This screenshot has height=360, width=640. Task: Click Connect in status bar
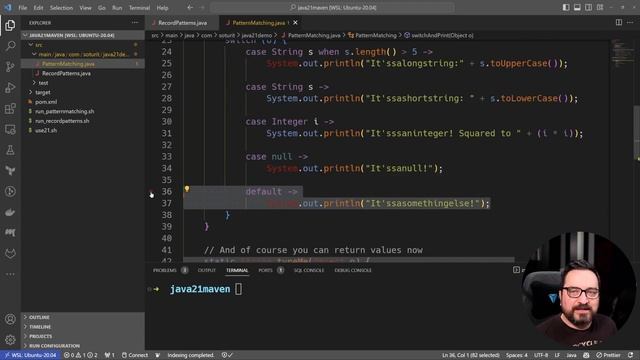[x=135, y=355]
